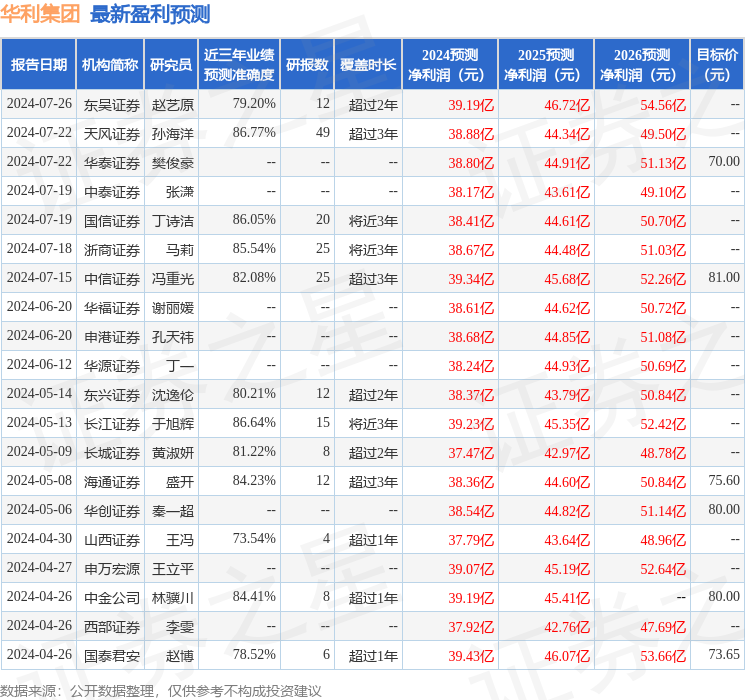
Task: Click the 海通证券 institution name
Action: click(x=111, y=482)
